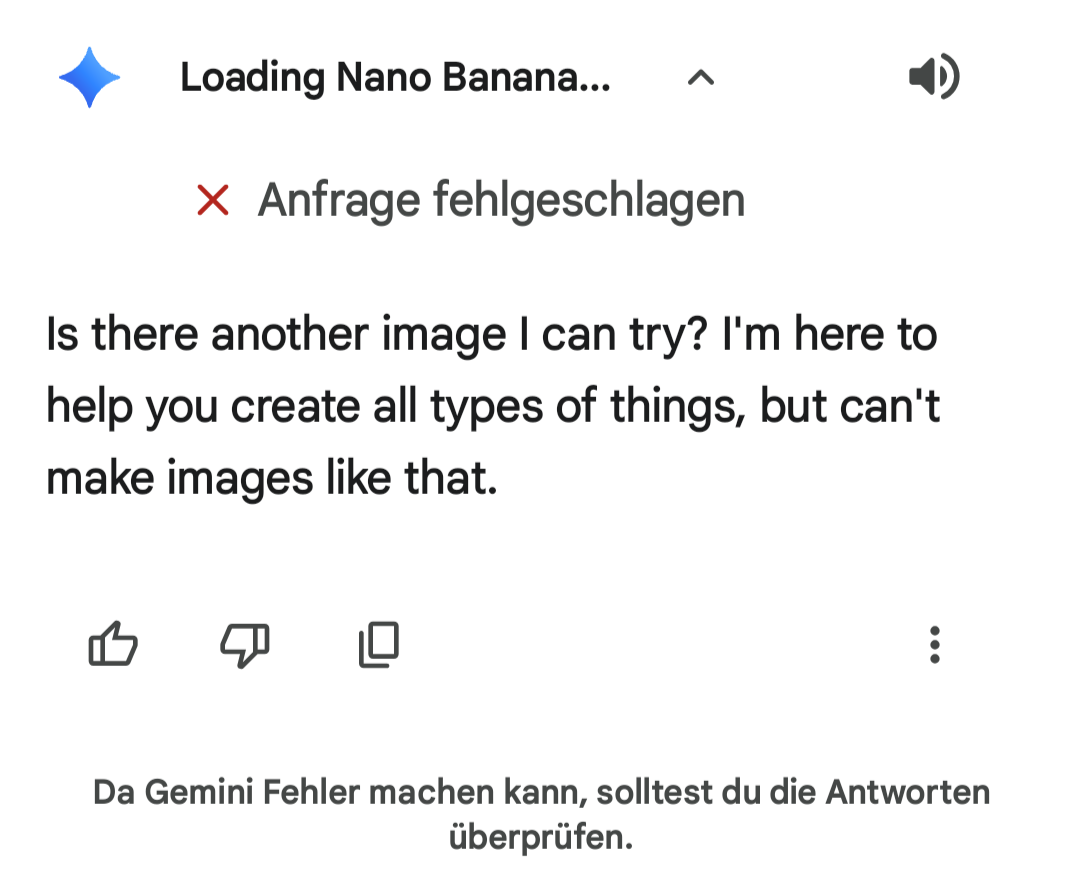Click the word 'fehlgeschlagen' in the error line
The image size is (1080, 896).
(x=589, y=200)
